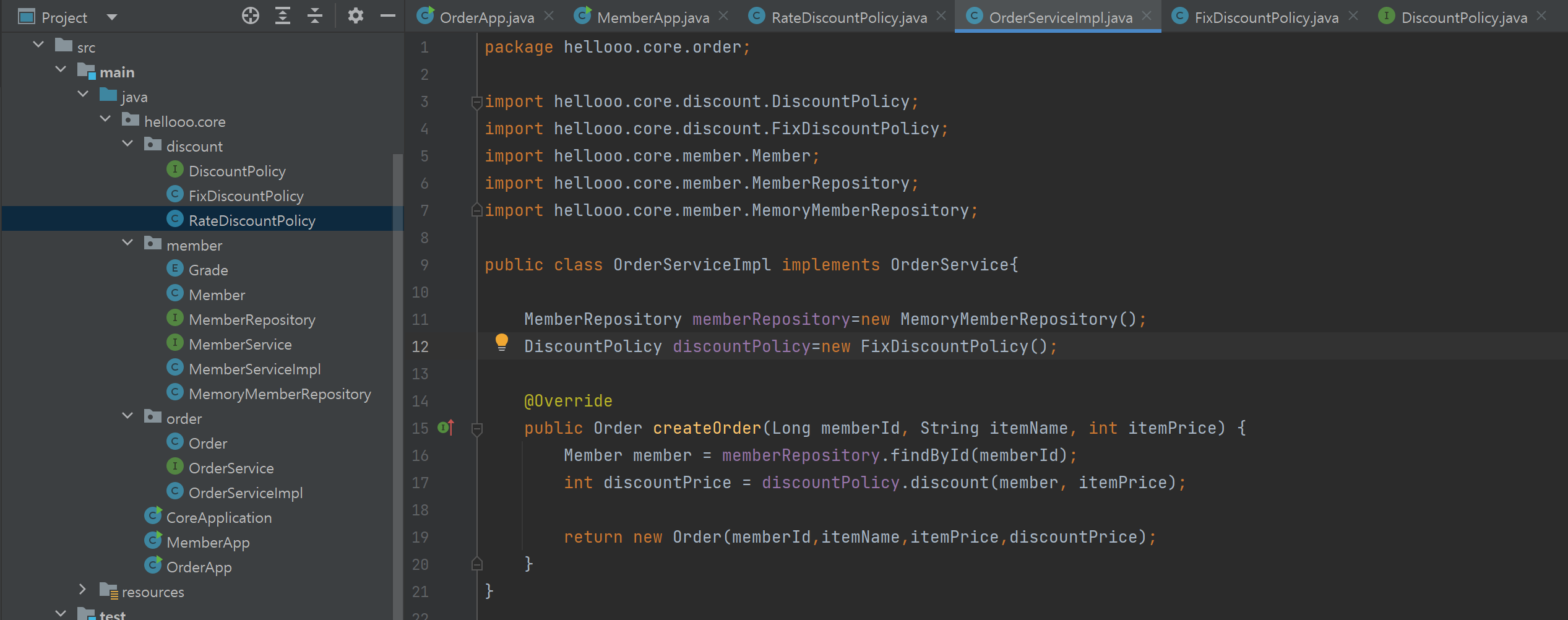This screenshot has height=620, width=1568.
Task: Select OrderApp in the project tree
Action: tap(199, 567)
